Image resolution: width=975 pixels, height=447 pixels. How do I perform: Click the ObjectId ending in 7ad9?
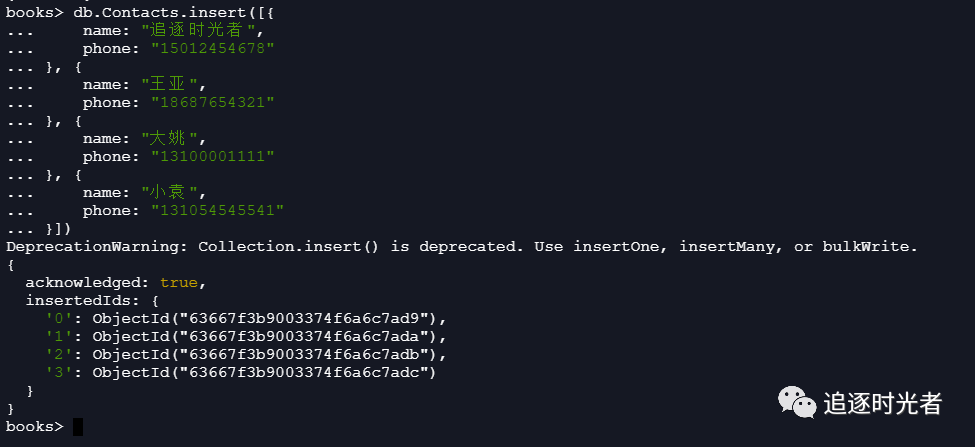click(x=268, y=318)
